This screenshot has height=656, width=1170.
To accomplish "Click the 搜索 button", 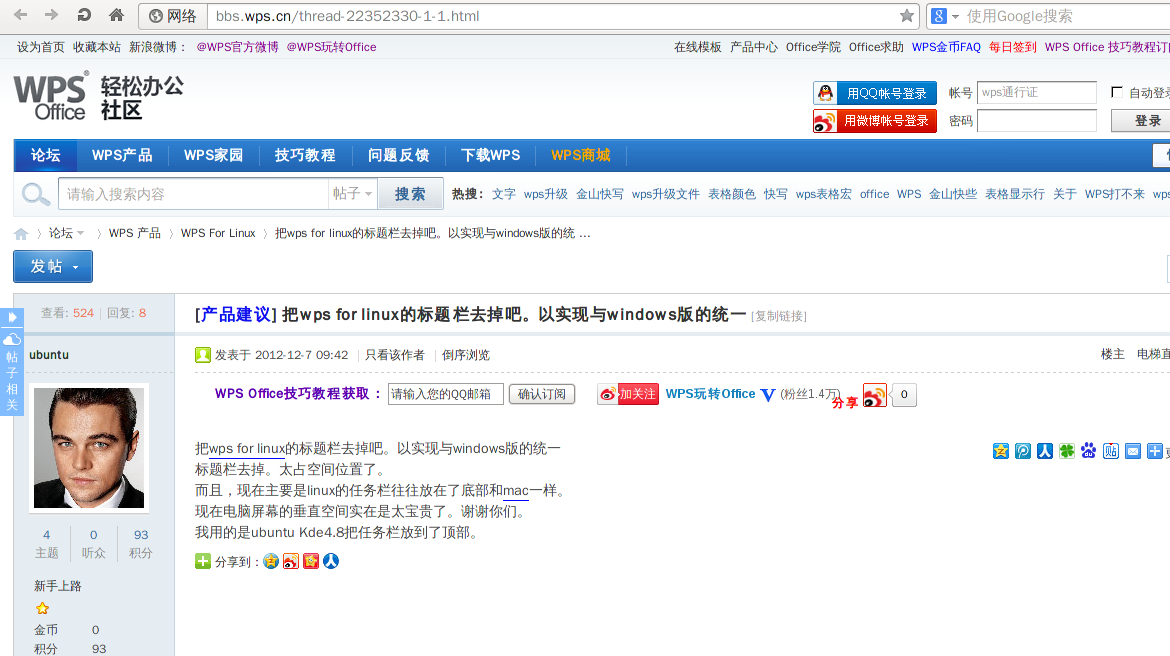I will (x=410, y=194).
